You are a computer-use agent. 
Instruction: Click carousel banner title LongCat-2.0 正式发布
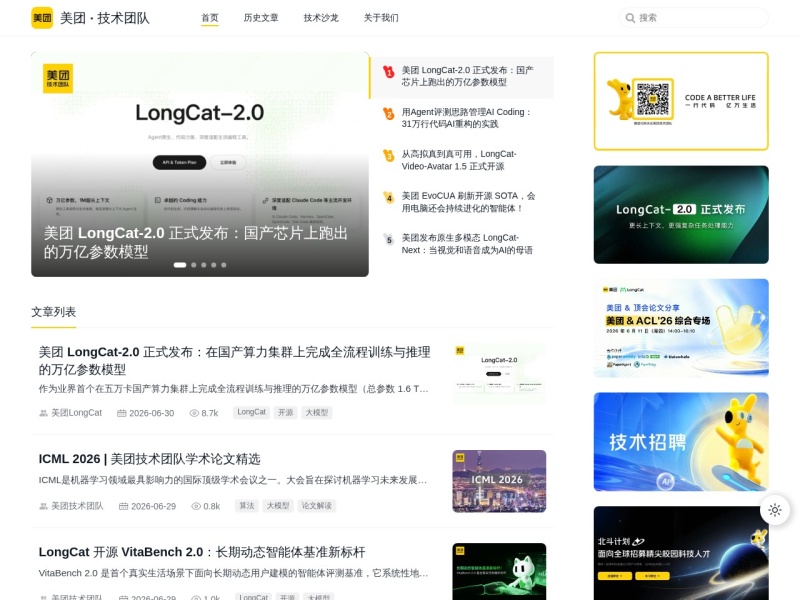[196, 242]
